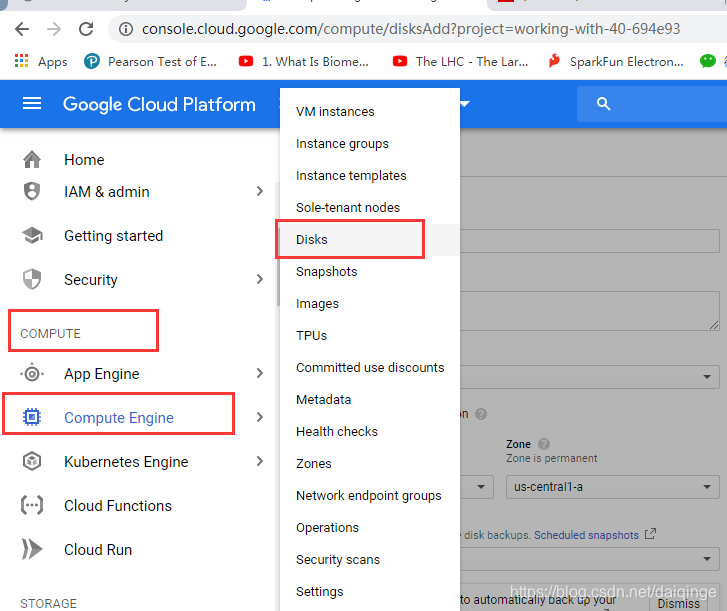Screen dimensions: 727x611
Task: Toggle the hamburger navigation menu
Action: 32,103
